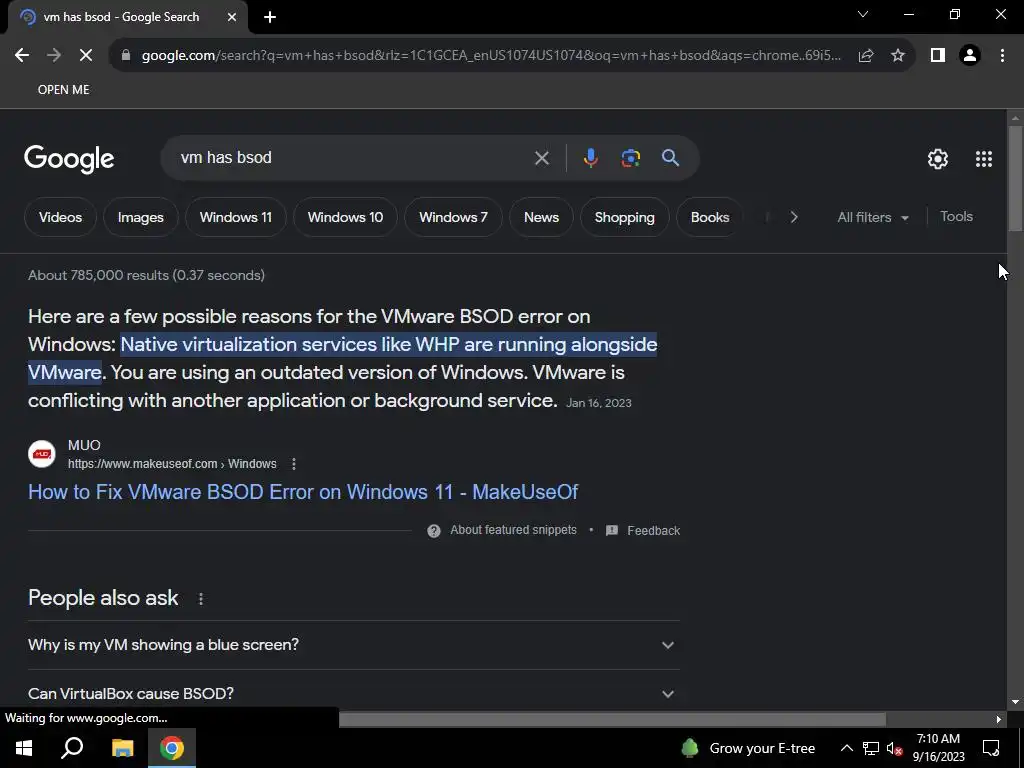Start voice search with the microphone icon
This screenshot has width=1024, height=768.
[x=590, y=158]
